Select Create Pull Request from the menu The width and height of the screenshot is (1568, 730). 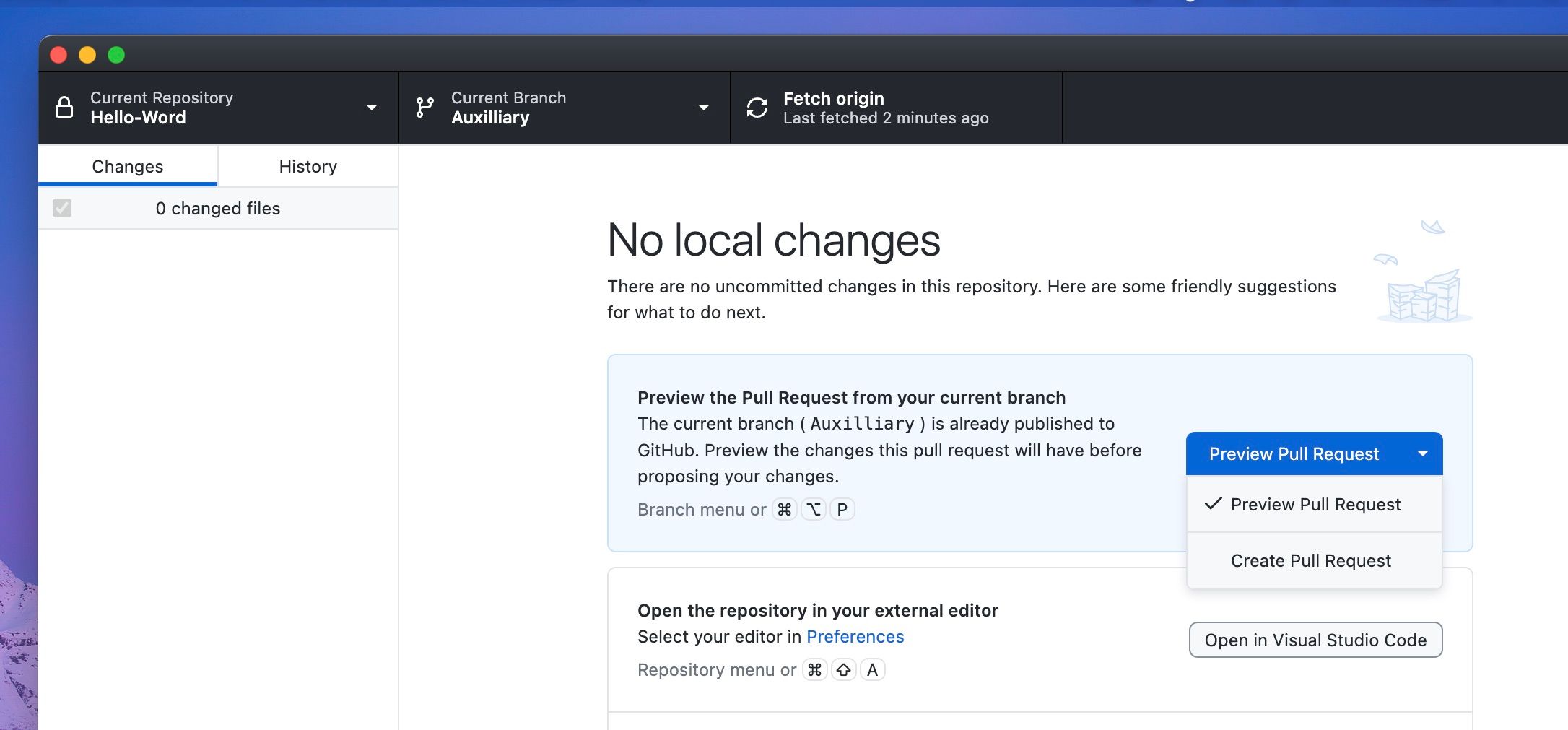click(1311, 560)
